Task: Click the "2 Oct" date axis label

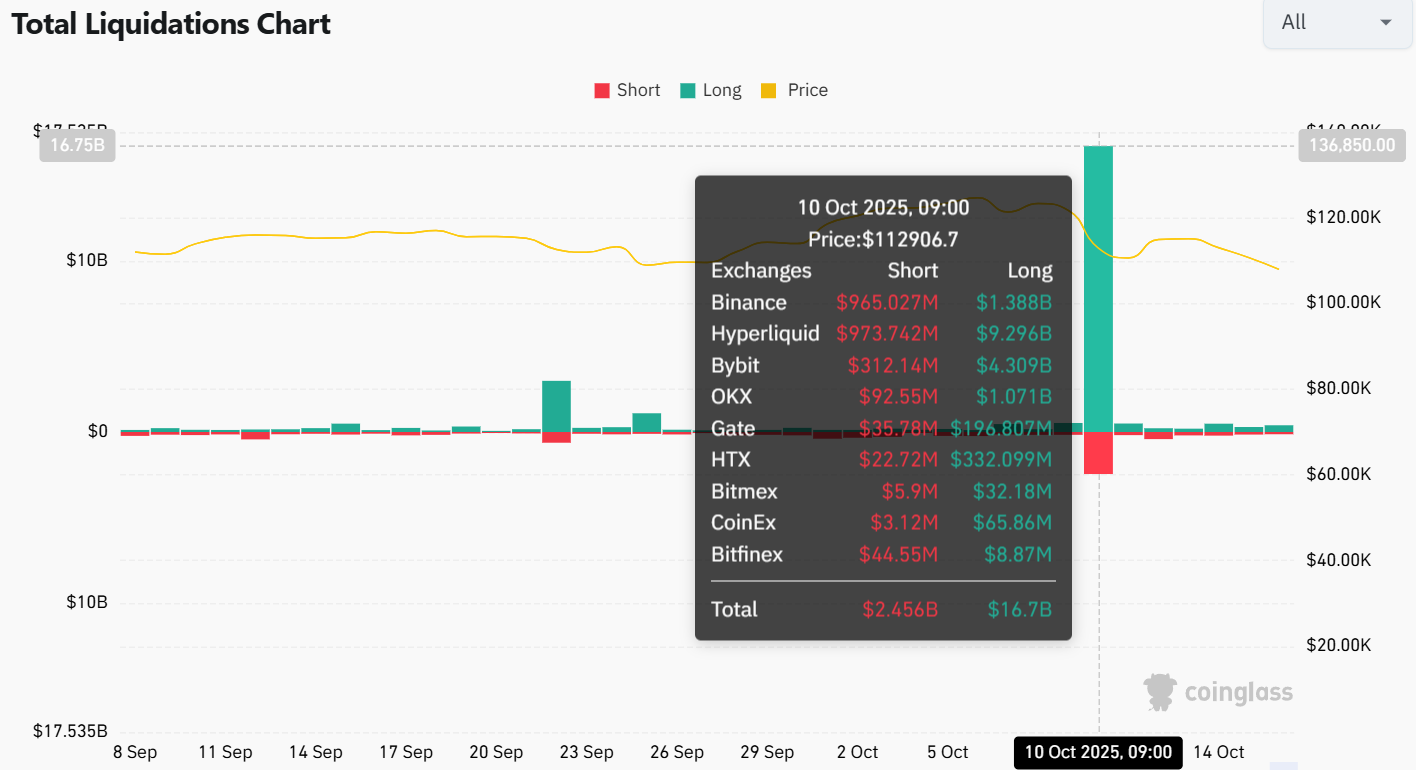Action: [x=857, y=752]
